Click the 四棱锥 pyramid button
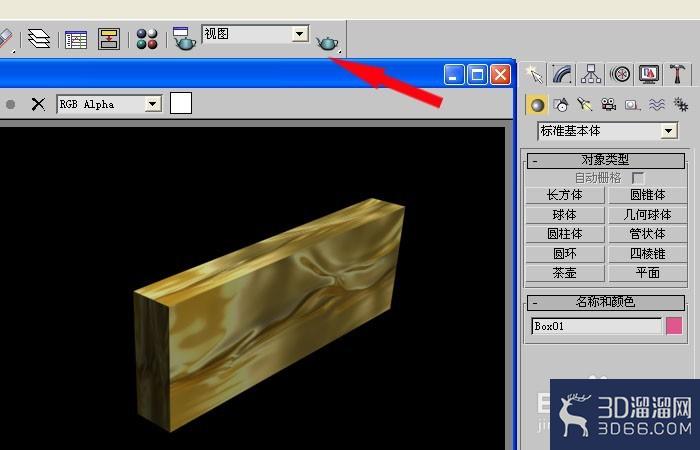 tap(648, 254)
